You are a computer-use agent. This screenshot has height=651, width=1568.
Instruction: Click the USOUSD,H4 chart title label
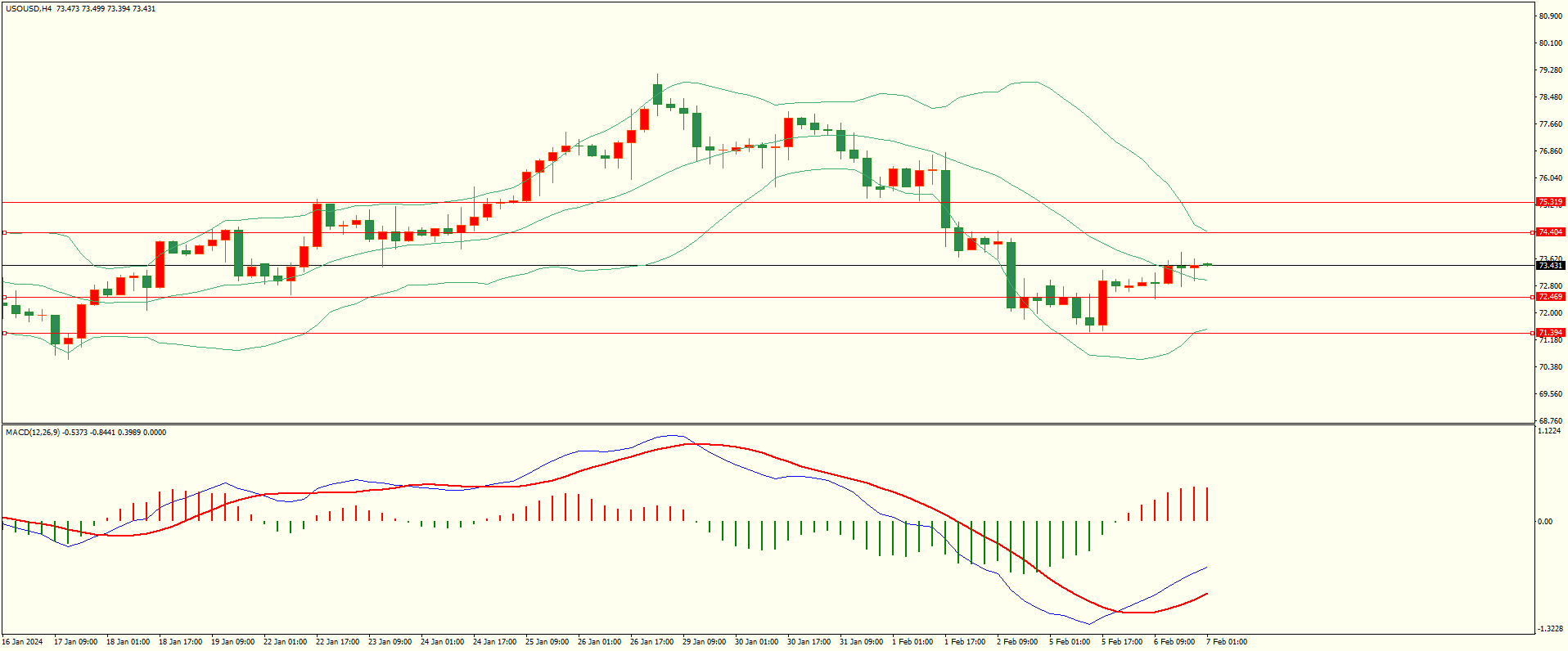pos(29,9)
